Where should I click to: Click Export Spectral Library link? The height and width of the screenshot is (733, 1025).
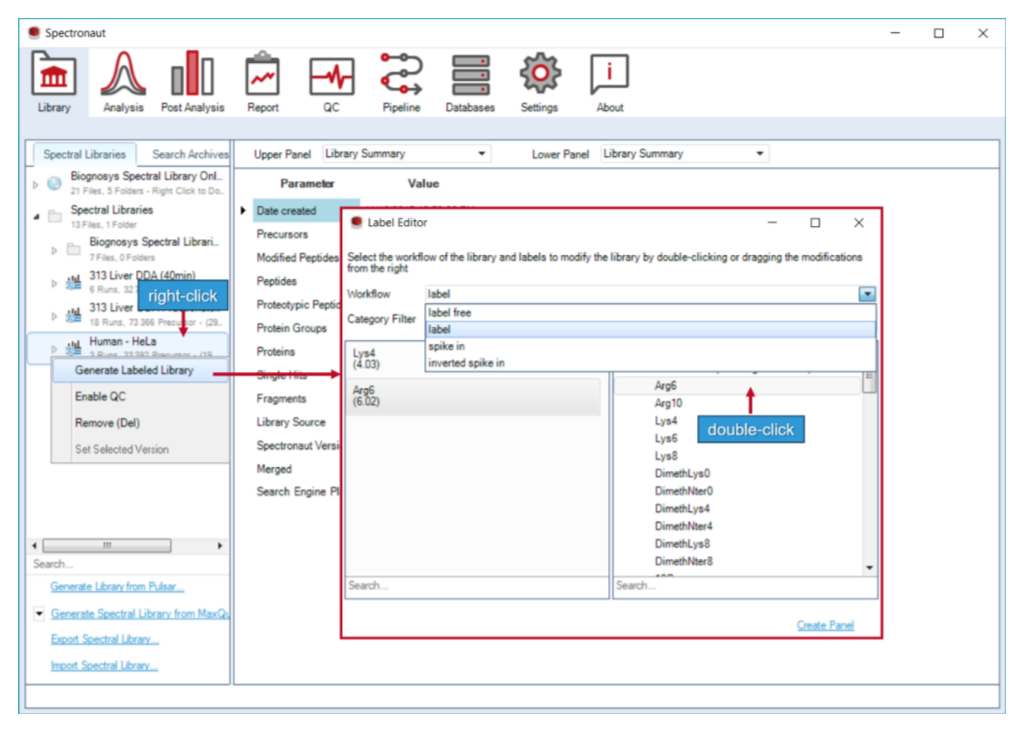click(x=105, y=639)
